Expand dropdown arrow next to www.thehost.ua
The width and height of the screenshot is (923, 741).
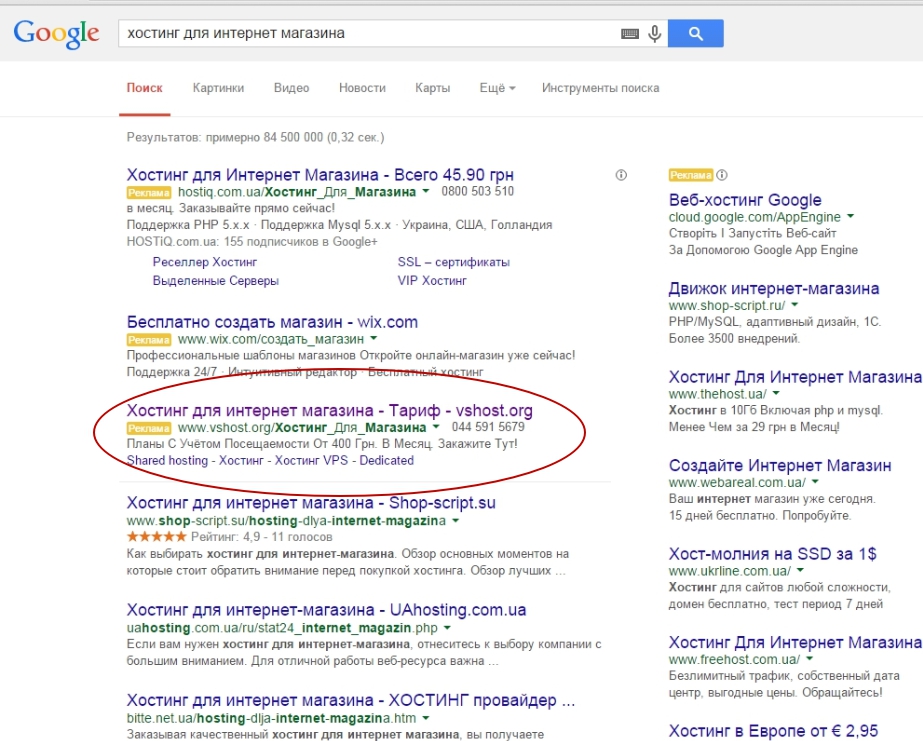(x=776, y=393)
